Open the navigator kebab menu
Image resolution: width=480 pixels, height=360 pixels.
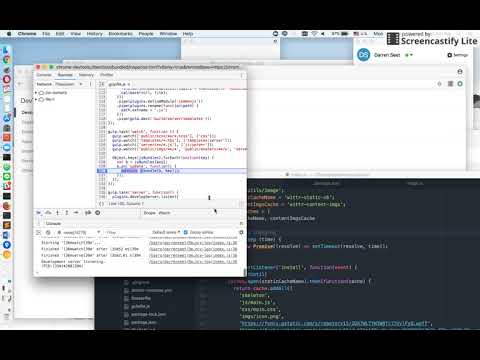tap(90, 84)
